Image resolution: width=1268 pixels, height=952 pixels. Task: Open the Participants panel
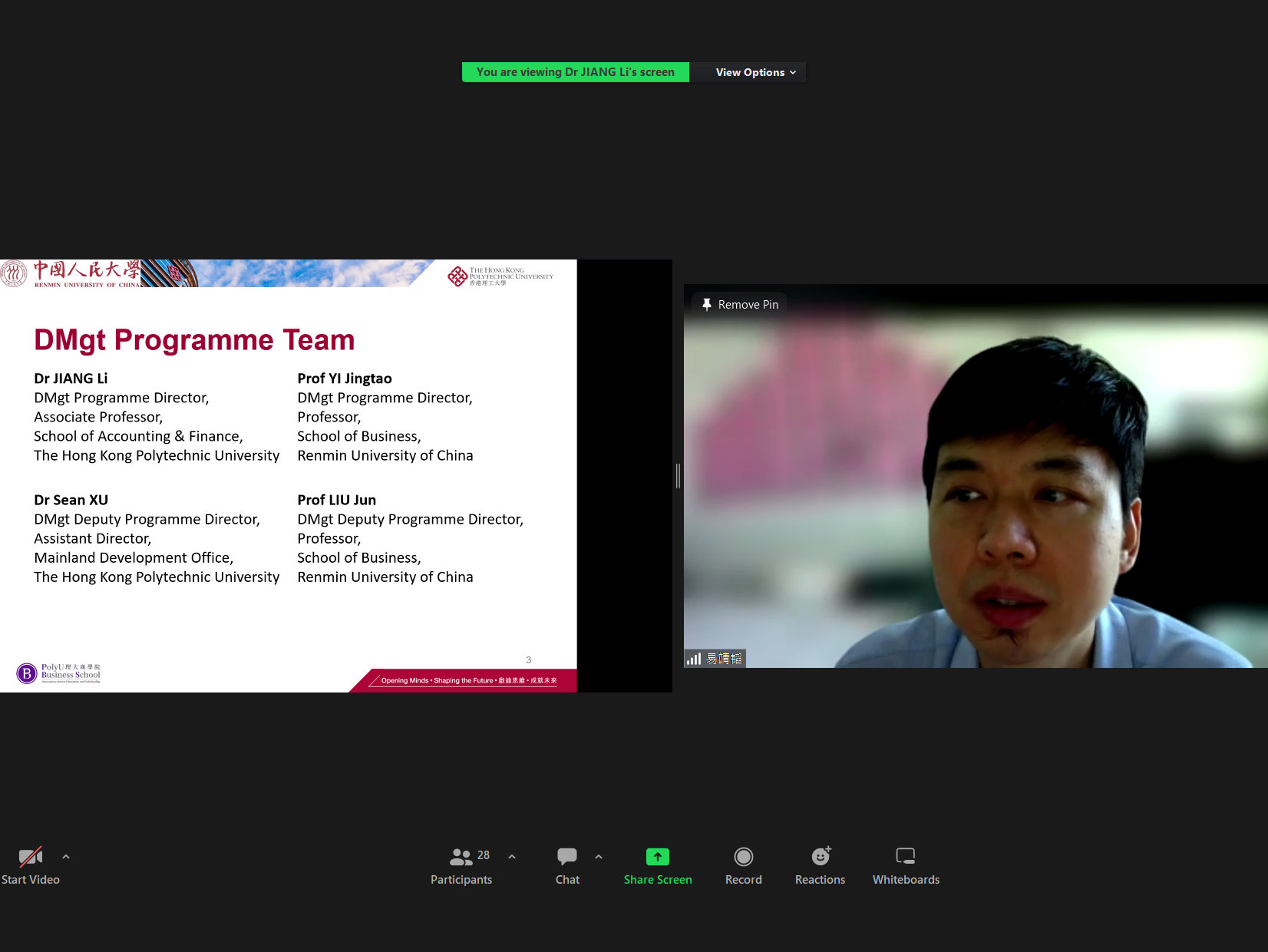click(x=461, y=864)
